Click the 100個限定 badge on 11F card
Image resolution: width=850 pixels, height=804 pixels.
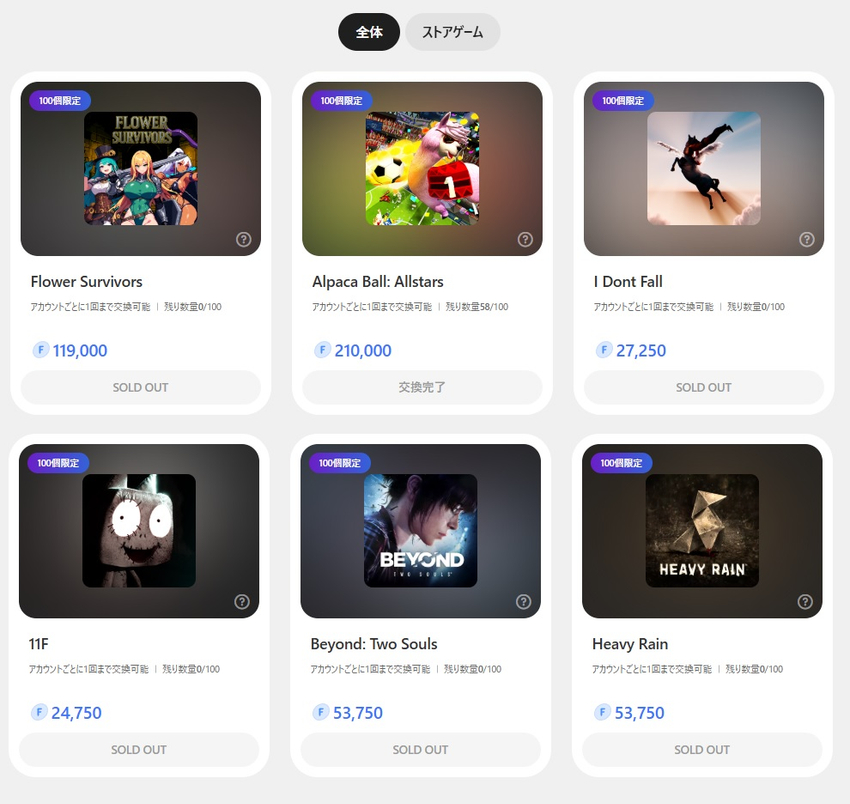point(59,463)
